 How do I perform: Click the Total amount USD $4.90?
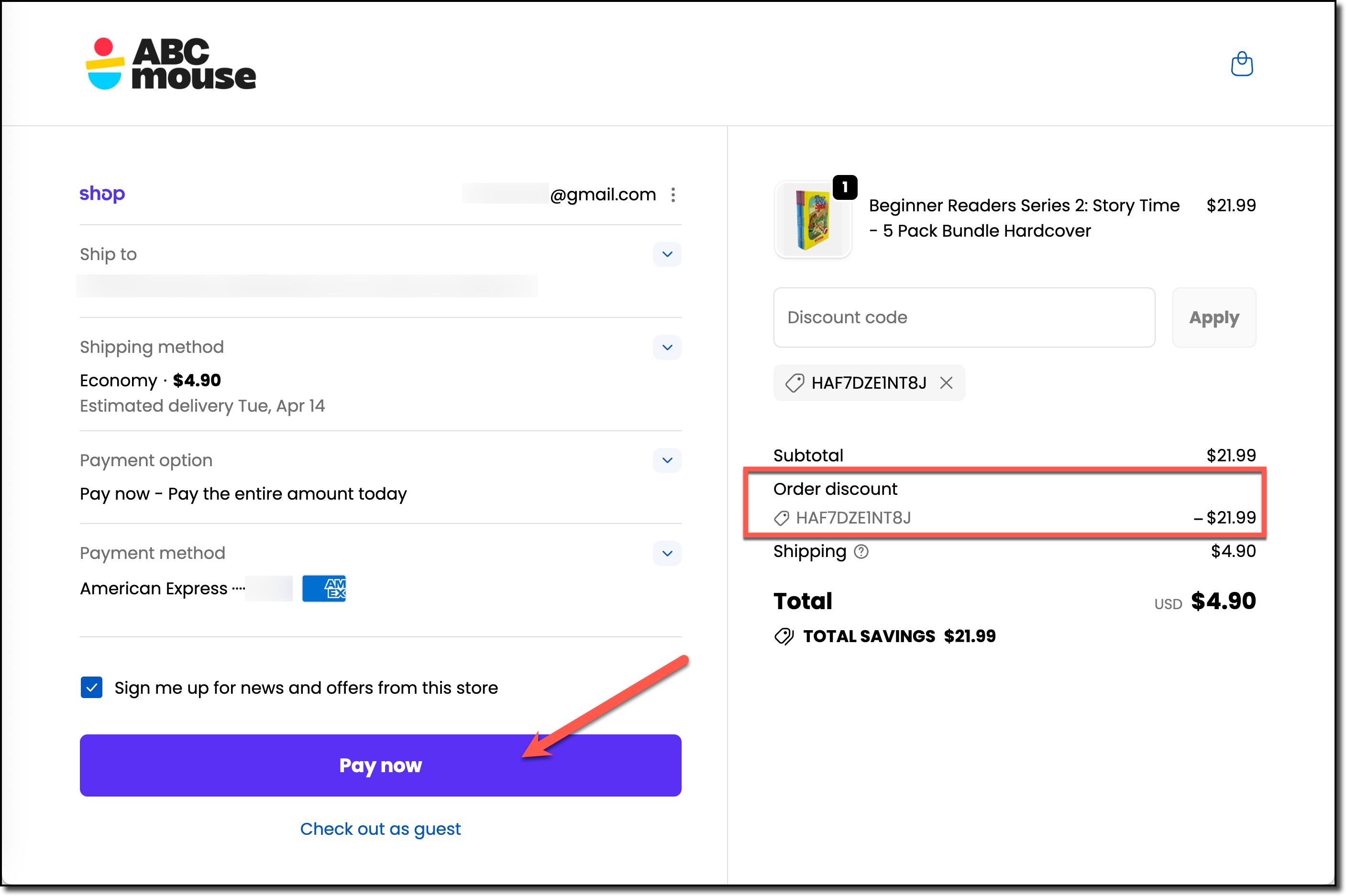click(1205, 601)
